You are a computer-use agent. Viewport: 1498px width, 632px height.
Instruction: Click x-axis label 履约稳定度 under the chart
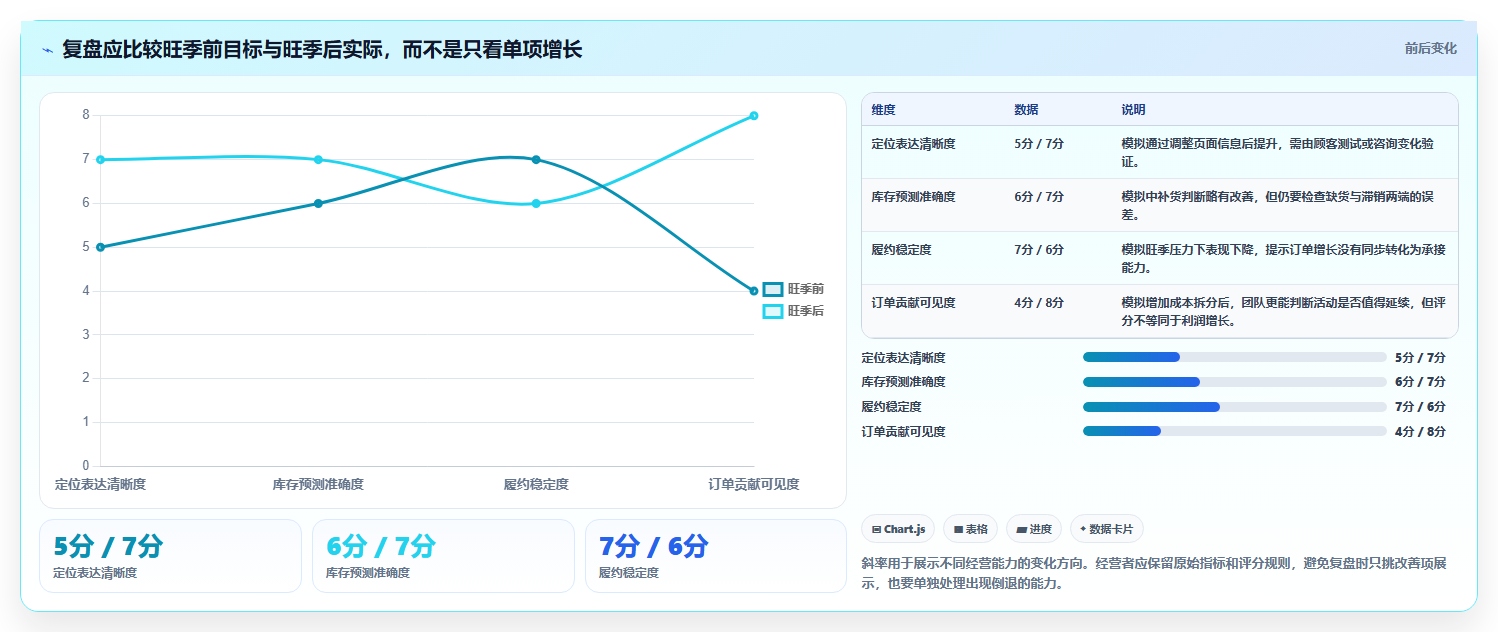(x=536, y=484)
